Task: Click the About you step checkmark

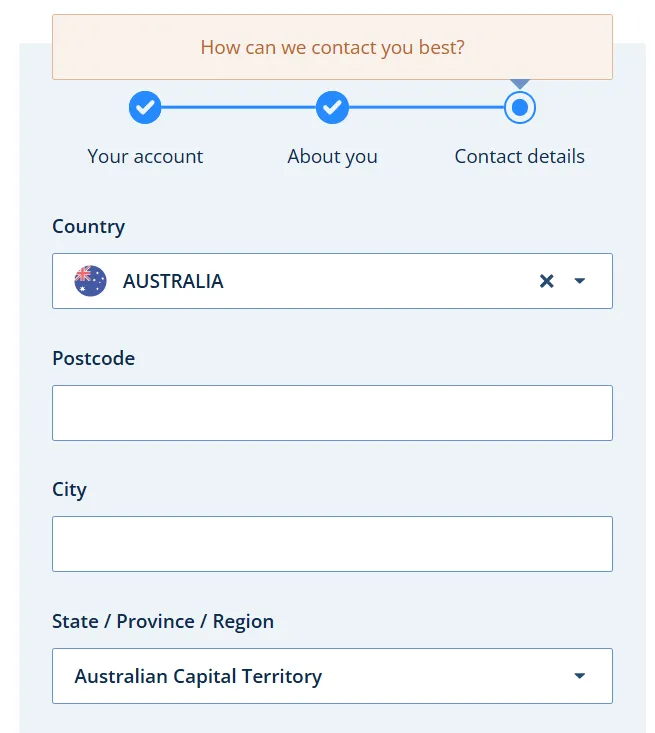Action: coord(332,107)
